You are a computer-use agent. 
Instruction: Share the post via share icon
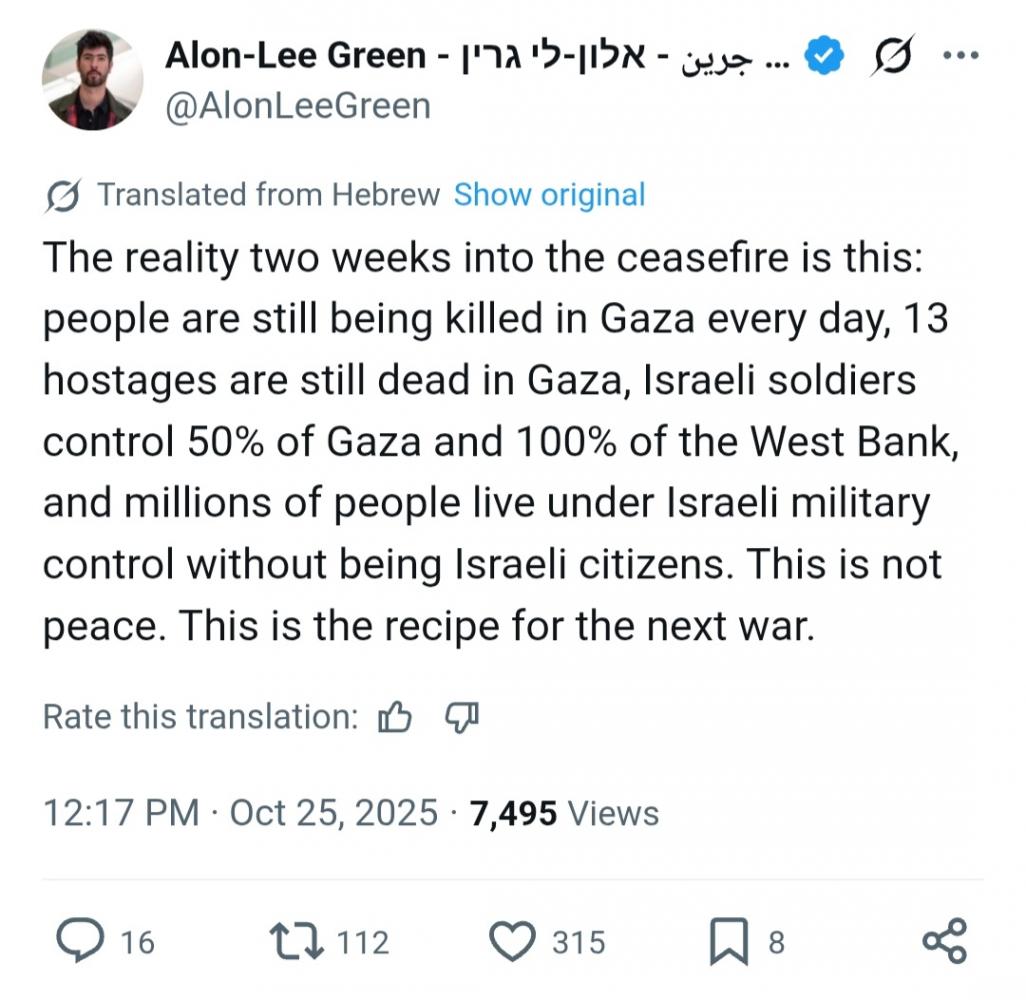(944, 941)
